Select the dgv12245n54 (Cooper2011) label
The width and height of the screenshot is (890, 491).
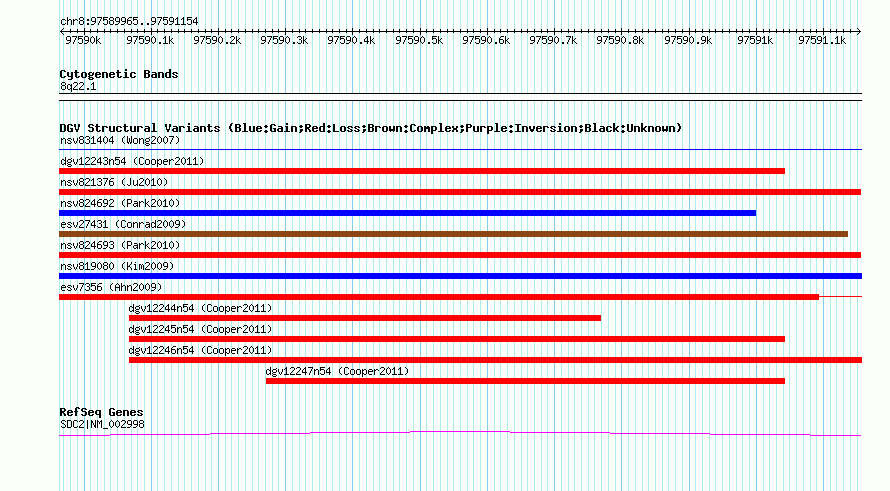(x=200, y=329)
